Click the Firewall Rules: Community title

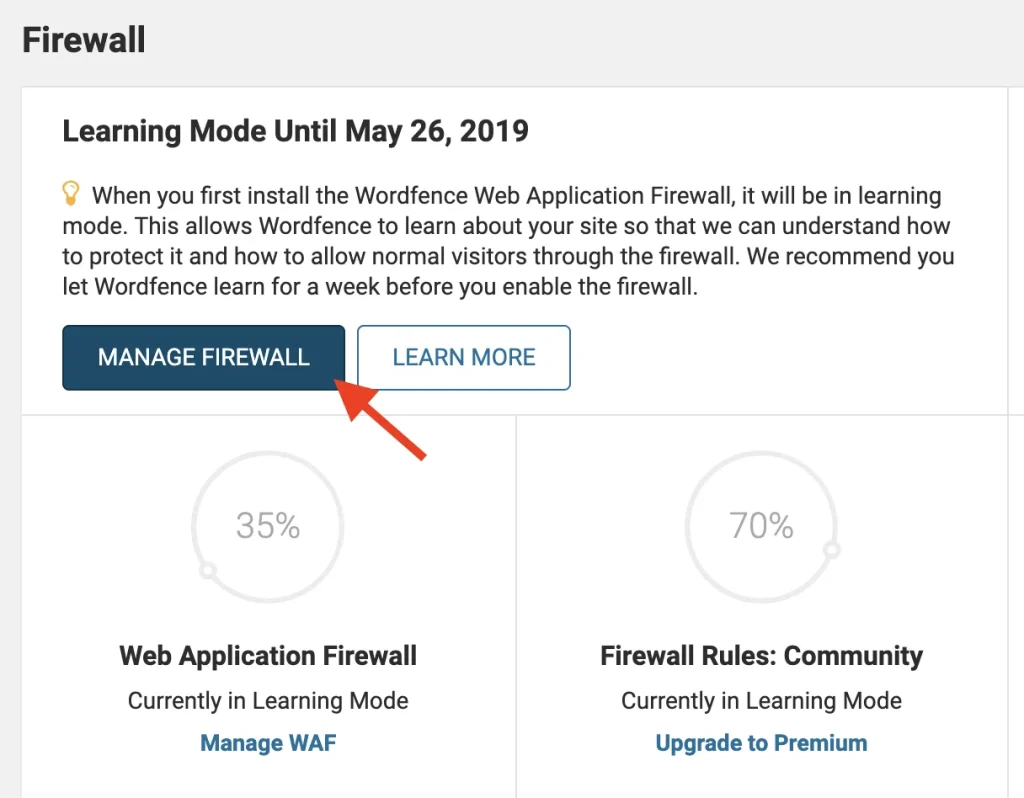(761, 656)
